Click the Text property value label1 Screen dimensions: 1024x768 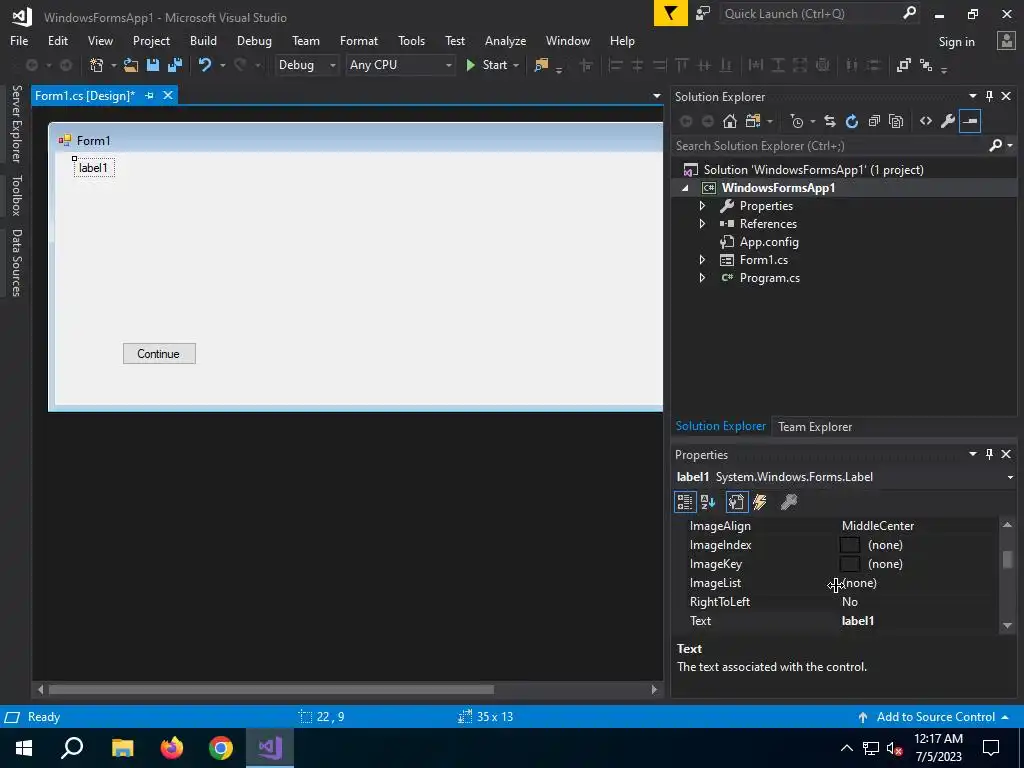[857, 620]
